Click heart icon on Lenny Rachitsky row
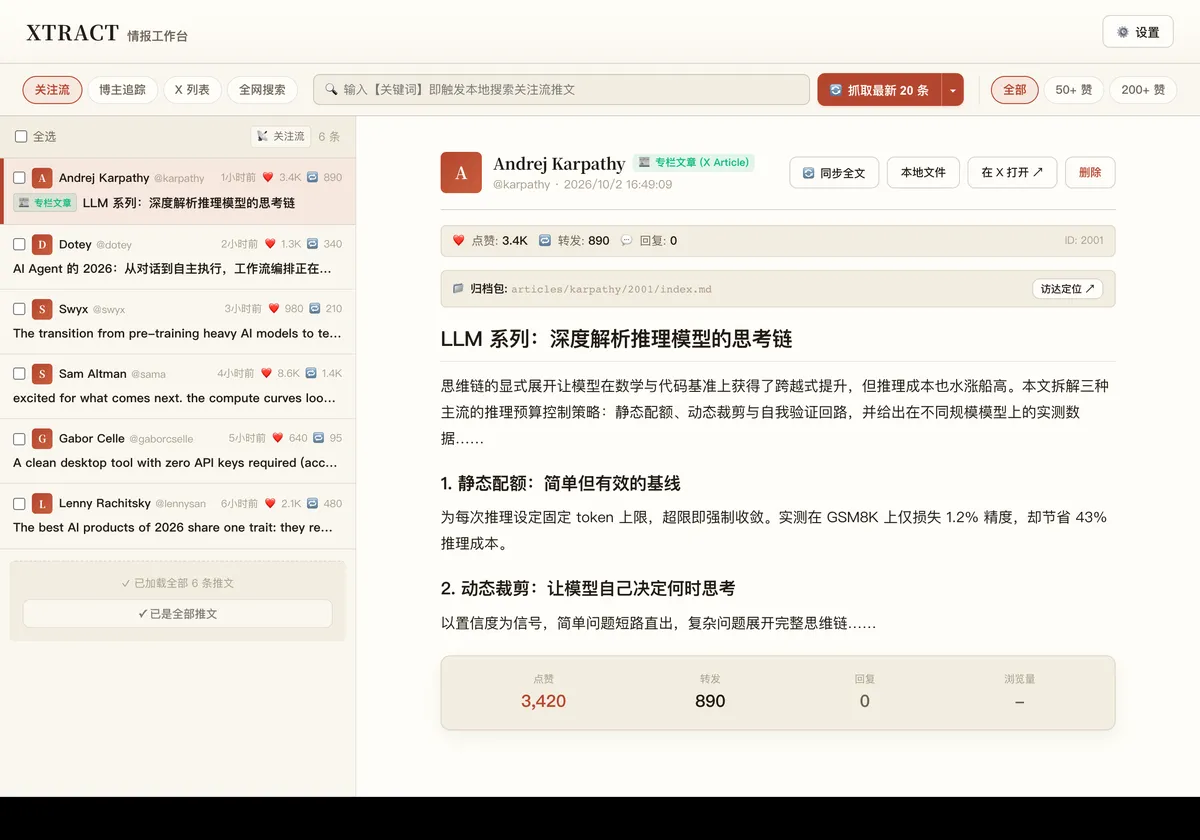 (271, 503)
